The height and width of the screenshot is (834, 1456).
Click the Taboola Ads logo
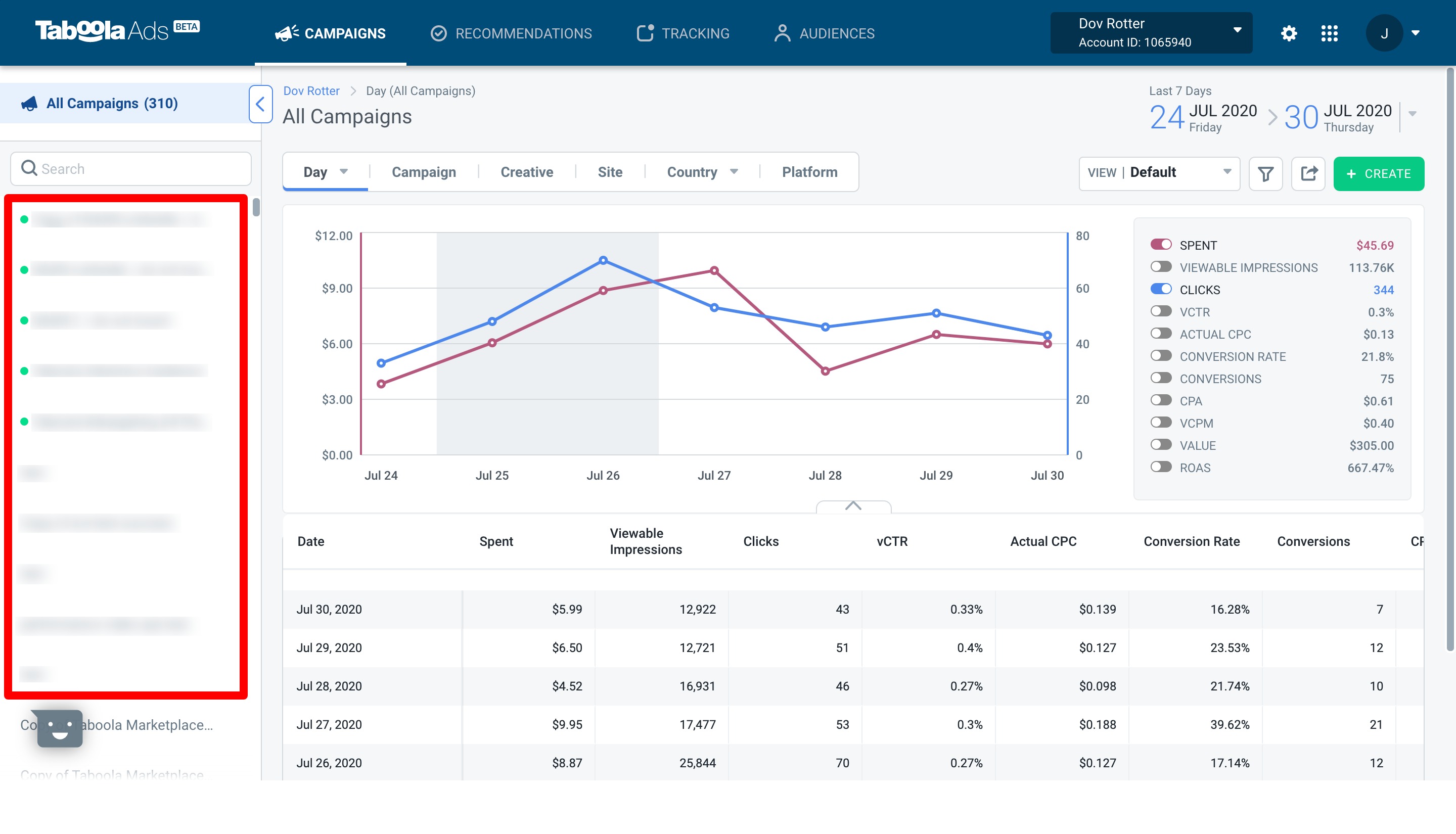[x=117, y=31]
